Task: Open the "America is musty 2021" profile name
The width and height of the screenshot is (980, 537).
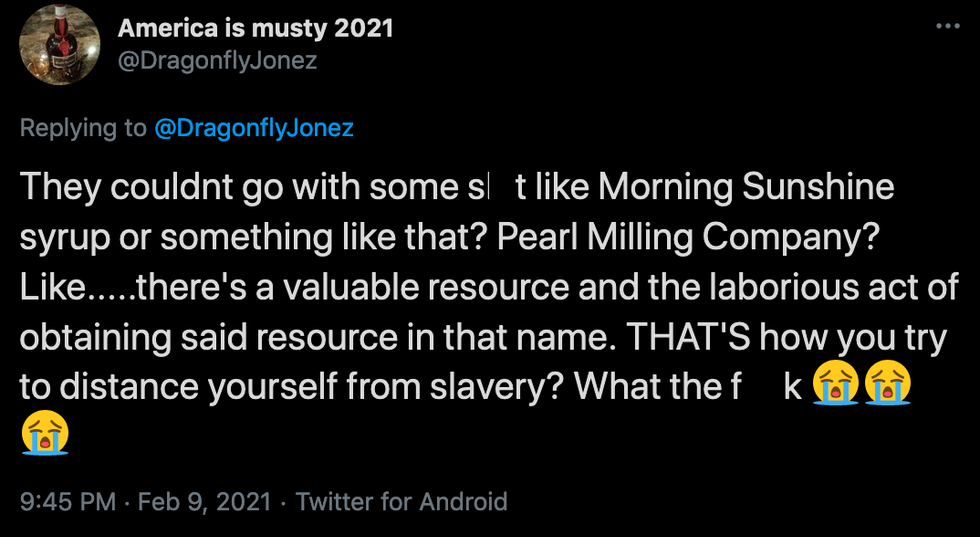Action: 256,27
